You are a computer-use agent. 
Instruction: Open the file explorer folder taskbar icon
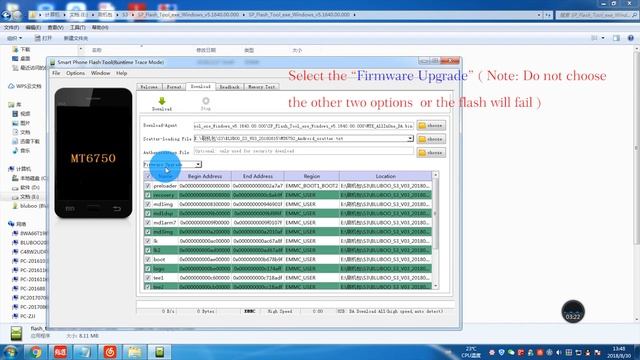coord(134,352)
